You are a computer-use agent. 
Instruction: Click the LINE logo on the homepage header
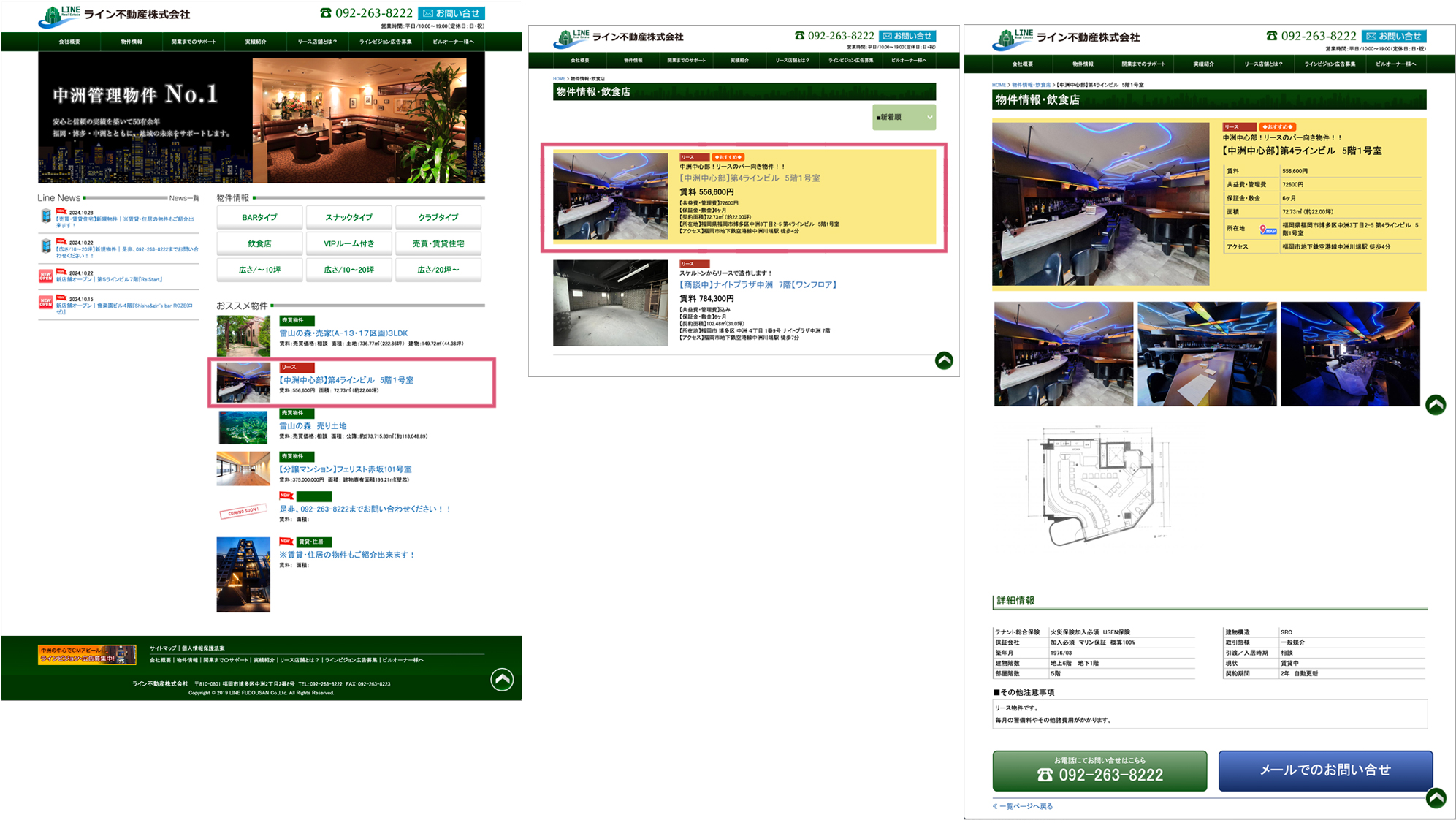[60, 15]
